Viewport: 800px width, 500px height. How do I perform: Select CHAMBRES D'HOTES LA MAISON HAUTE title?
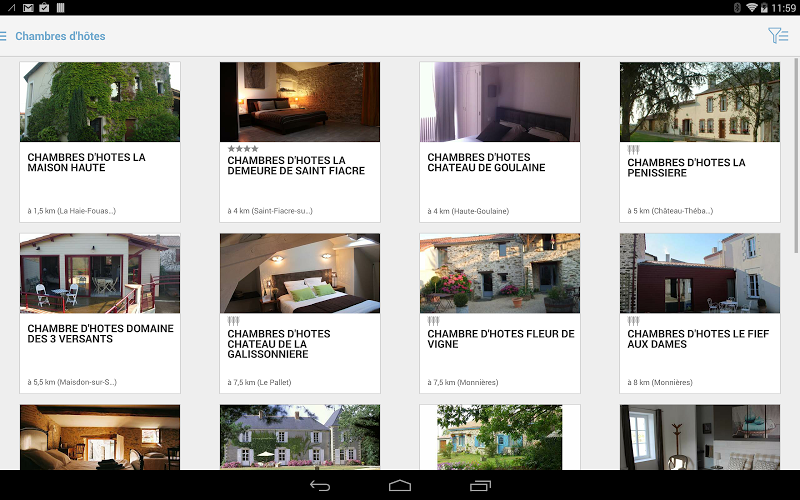[x=87, y=162]
